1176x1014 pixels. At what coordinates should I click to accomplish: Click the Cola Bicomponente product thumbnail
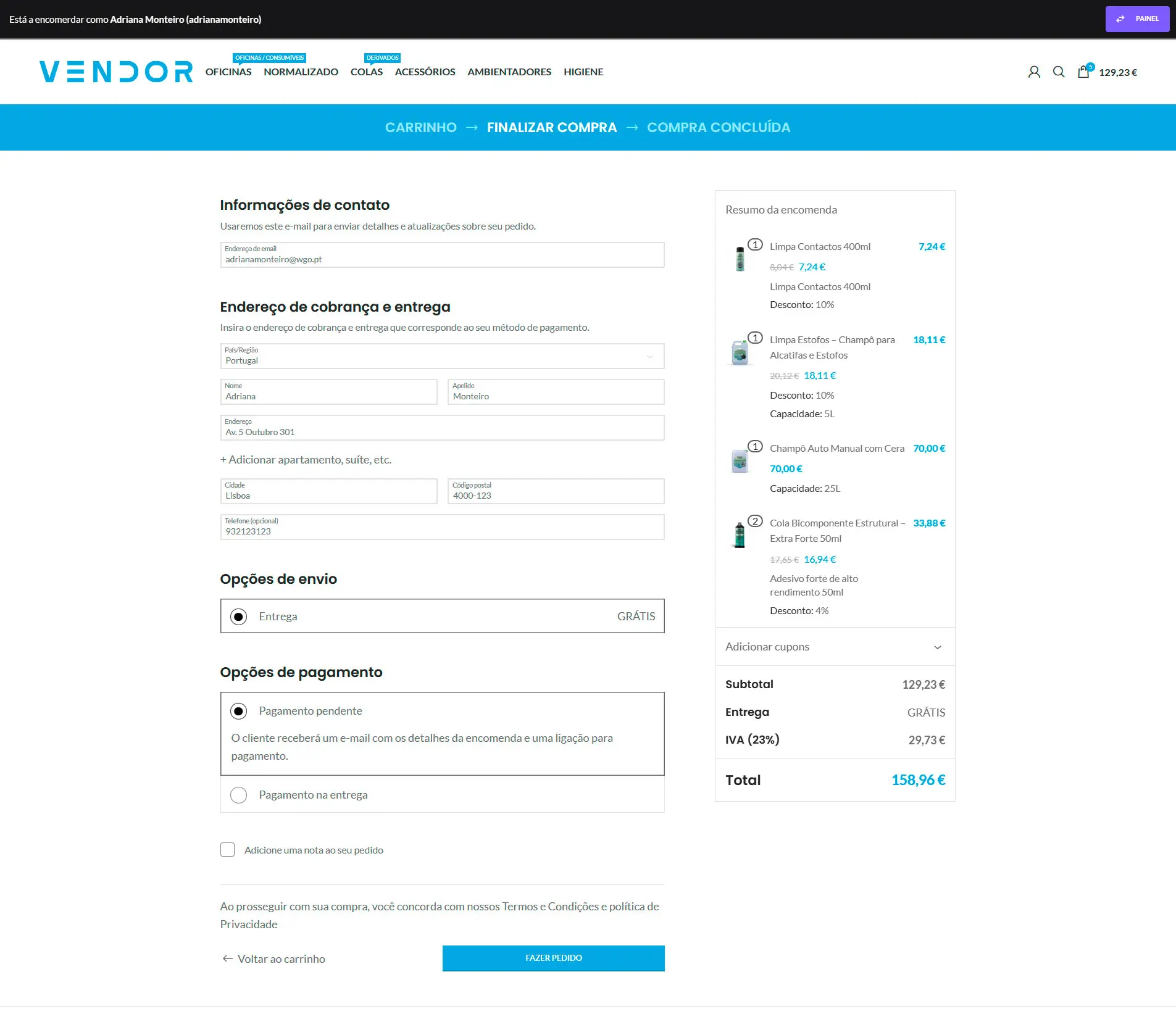coord(740,536)
